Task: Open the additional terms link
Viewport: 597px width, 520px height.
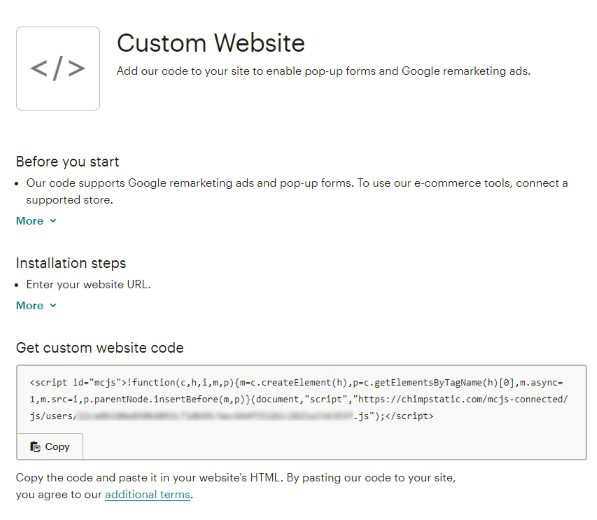Action: (147, 494)
